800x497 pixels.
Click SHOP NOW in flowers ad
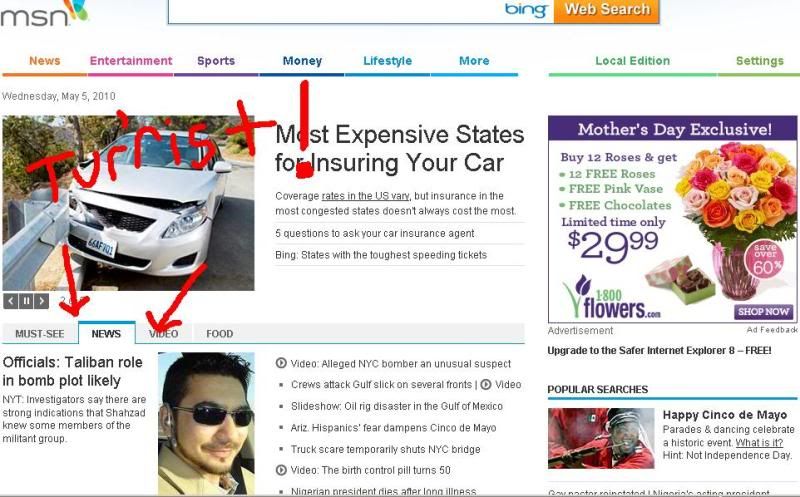coord(763,311)
